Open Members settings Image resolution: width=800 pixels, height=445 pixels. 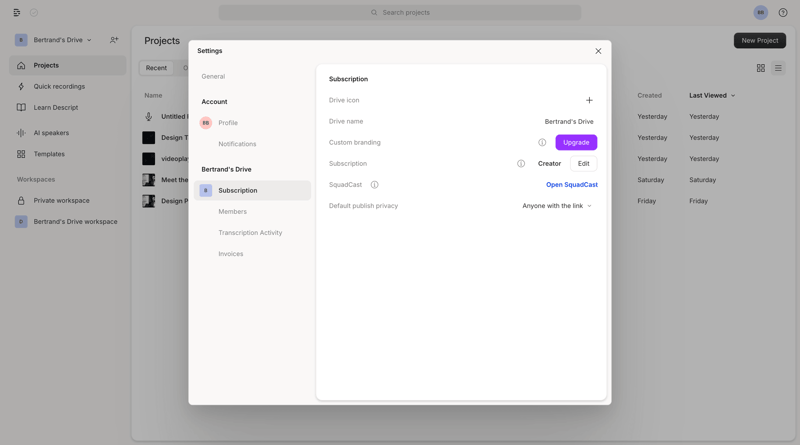point(233,211)
